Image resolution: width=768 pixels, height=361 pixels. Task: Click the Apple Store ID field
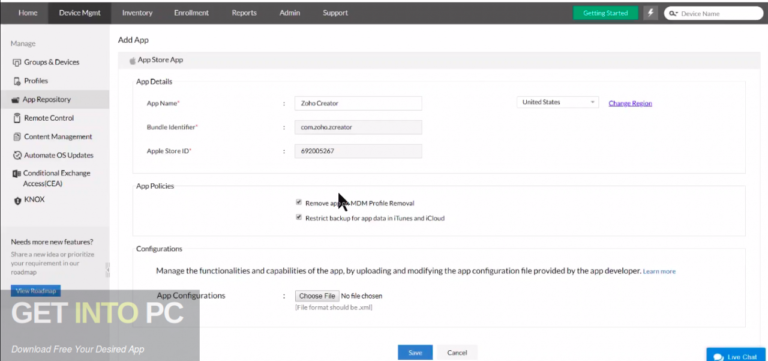(x=358, y=151)
